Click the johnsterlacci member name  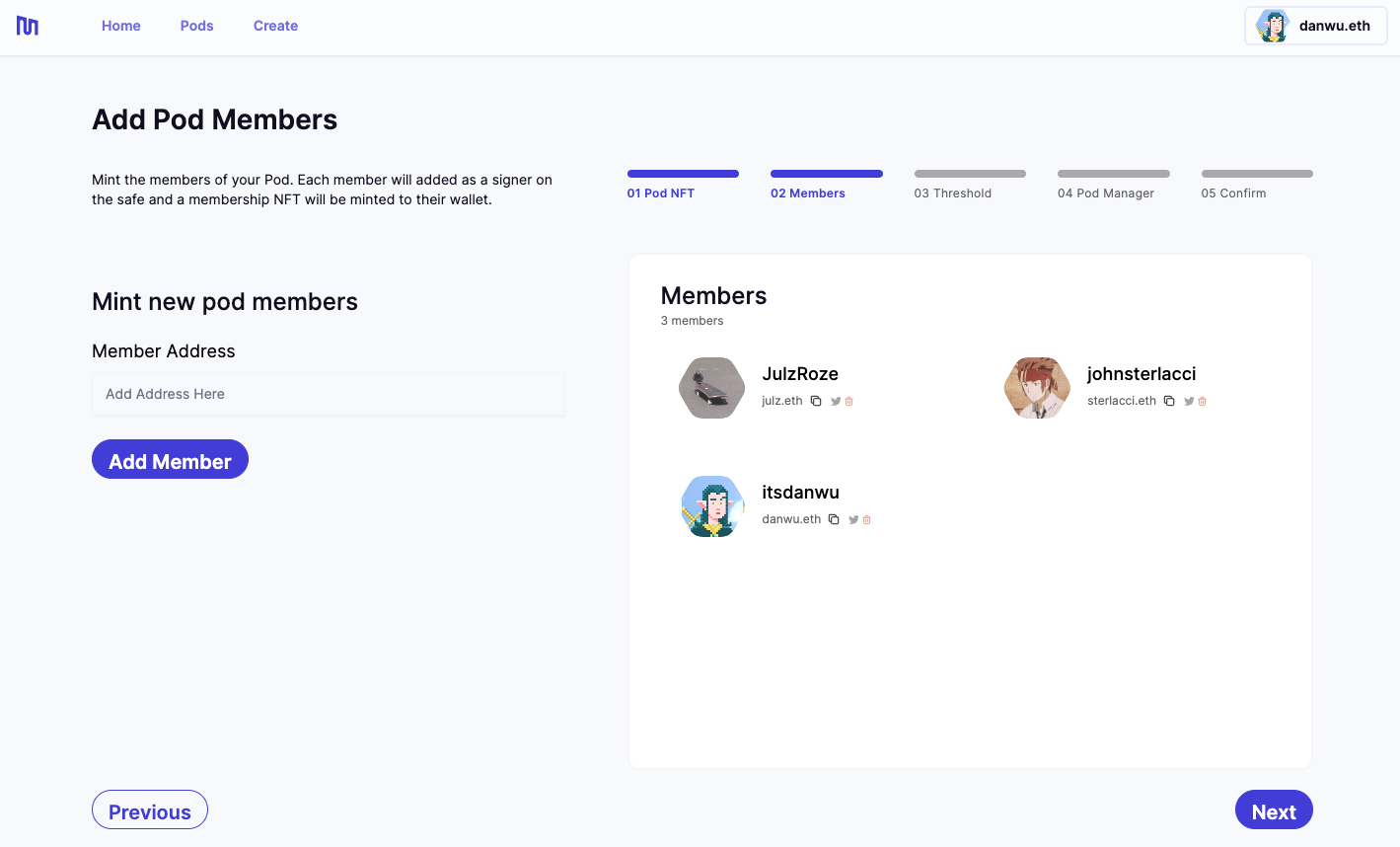click(1142, 374)
